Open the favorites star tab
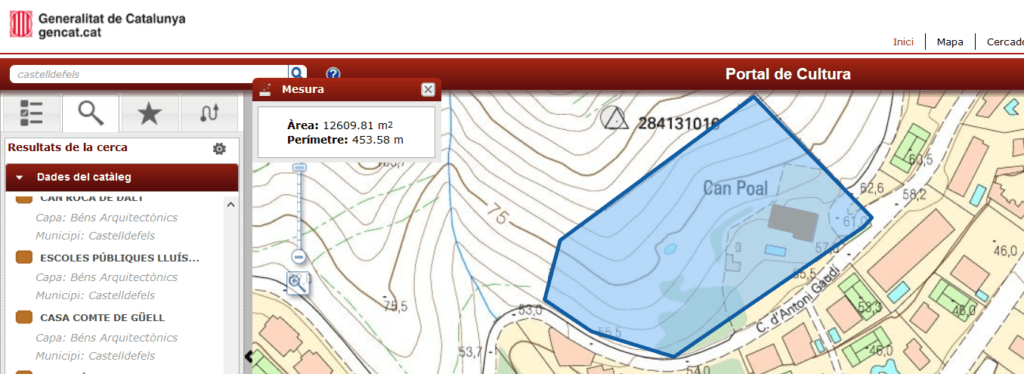This screenshot has height=374, width=1024. pyautogui.click(x=150, y=113)
